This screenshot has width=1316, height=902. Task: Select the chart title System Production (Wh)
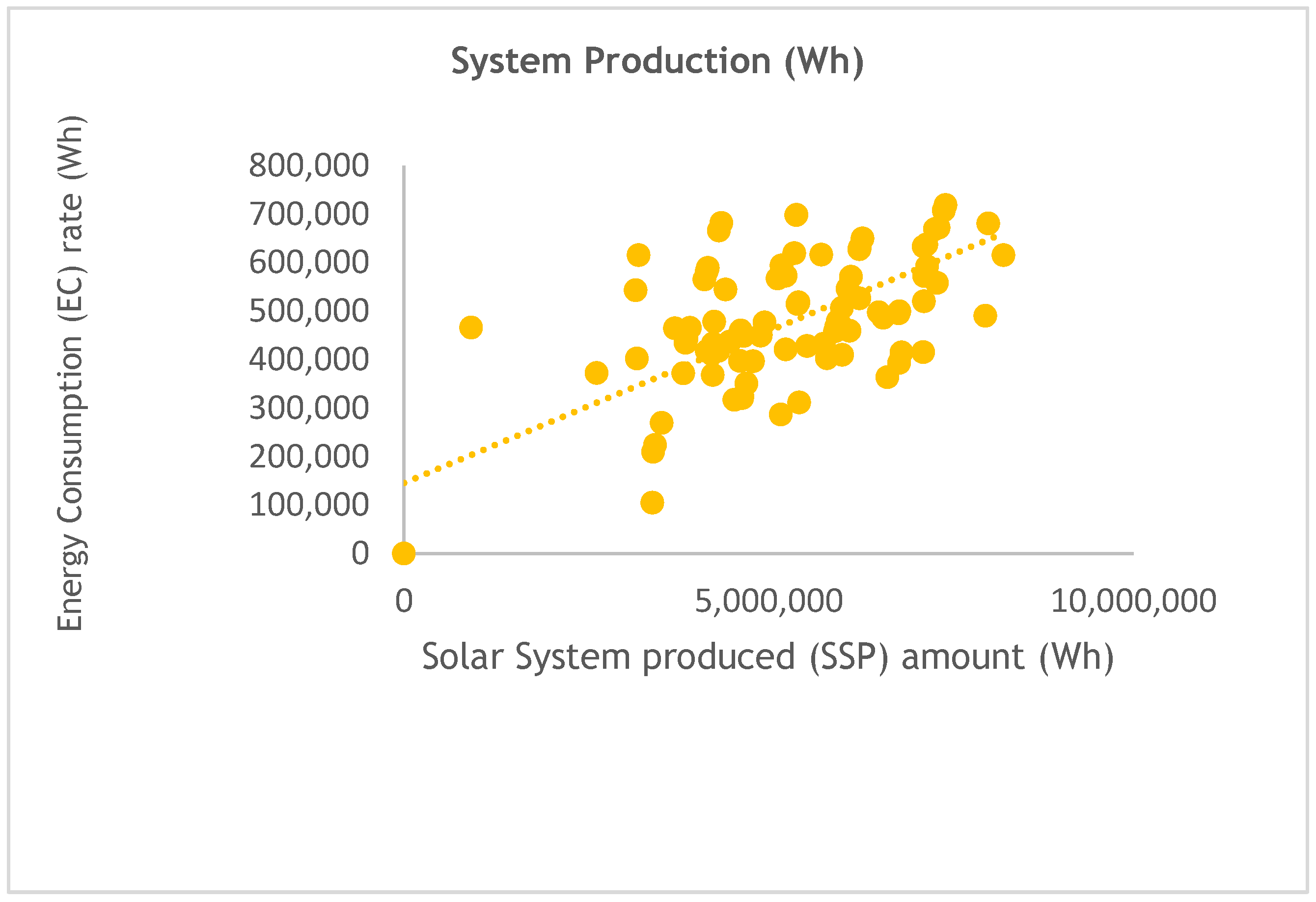657,62
